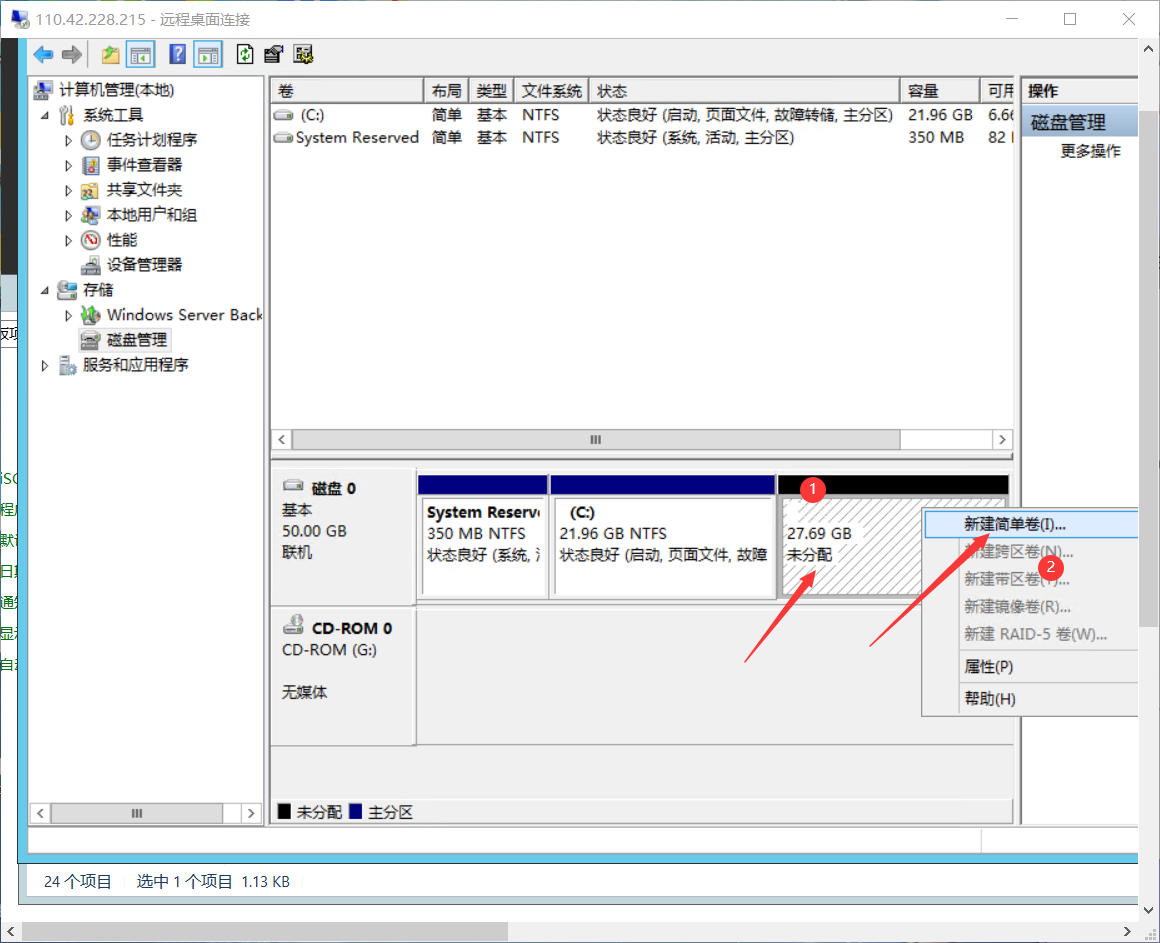Click Help (帮助) in context menu
The image size is (1160, 943).
(989, 699)
